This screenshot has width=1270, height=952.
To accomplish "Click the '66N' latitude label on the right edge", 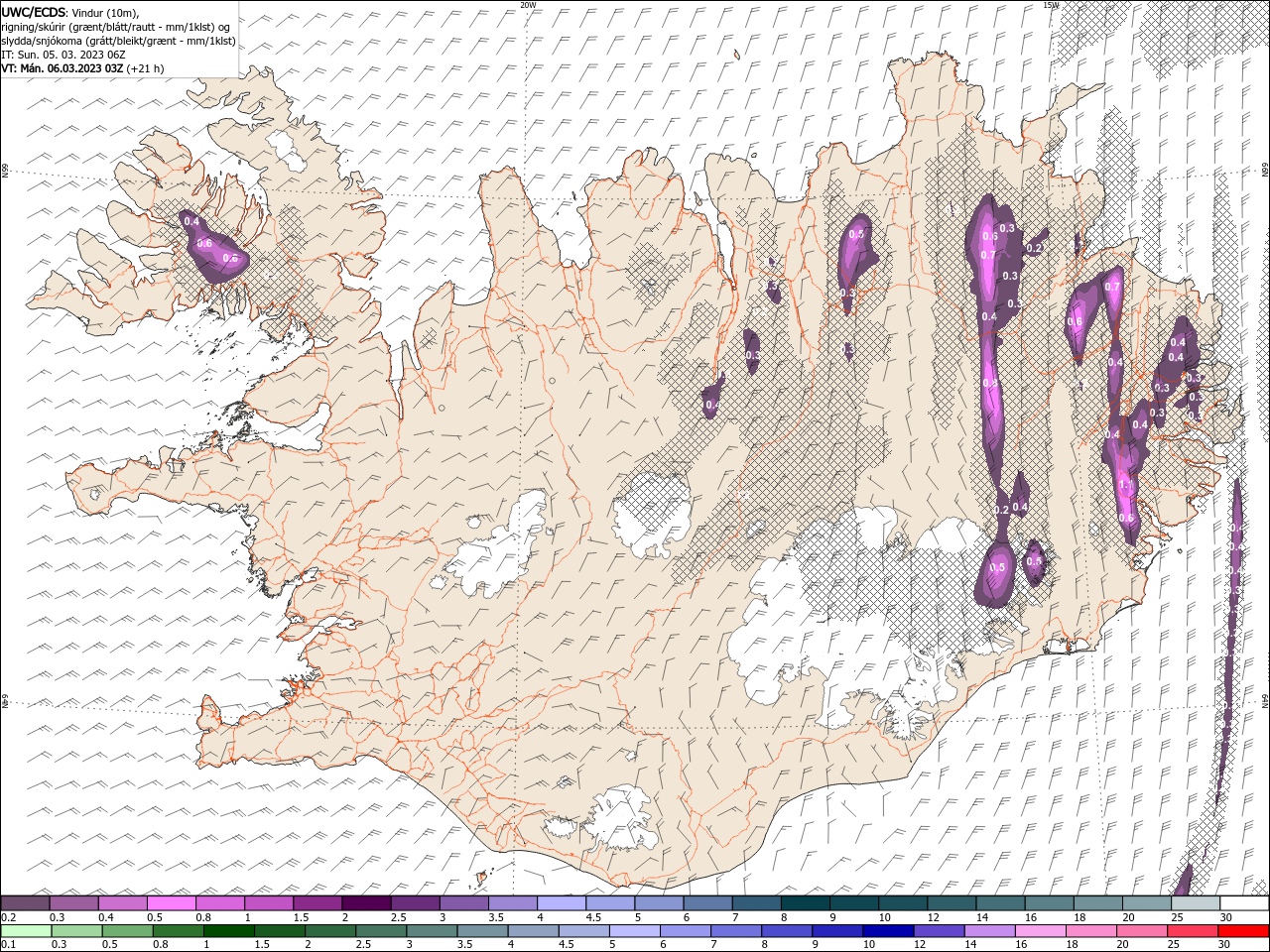I will click(x=1265, y=172).
